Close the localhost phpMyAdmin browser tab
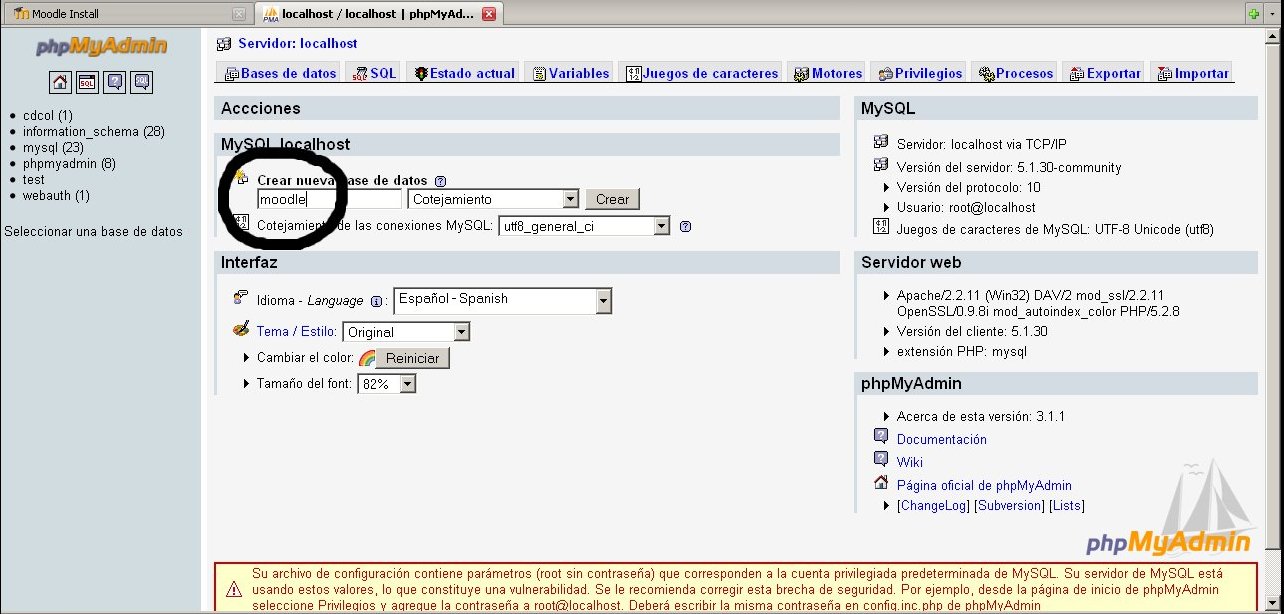Screen dimensions: 1284x614 [488, 14]
